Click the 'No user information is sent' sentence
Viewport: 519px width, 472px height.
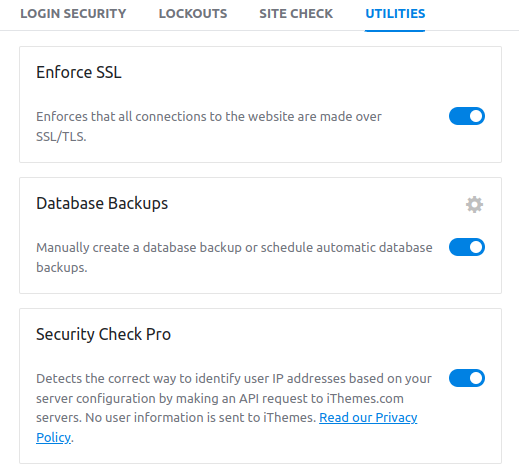tap(200, 418)
